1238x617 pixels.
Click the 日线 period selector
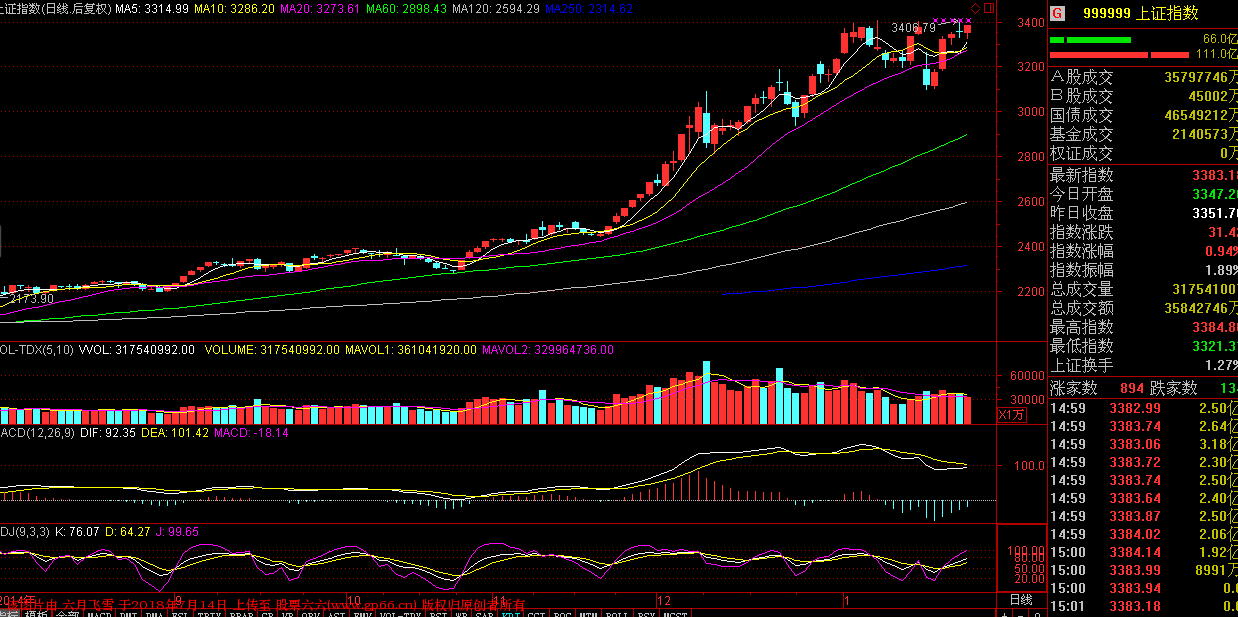point(1020,599)
